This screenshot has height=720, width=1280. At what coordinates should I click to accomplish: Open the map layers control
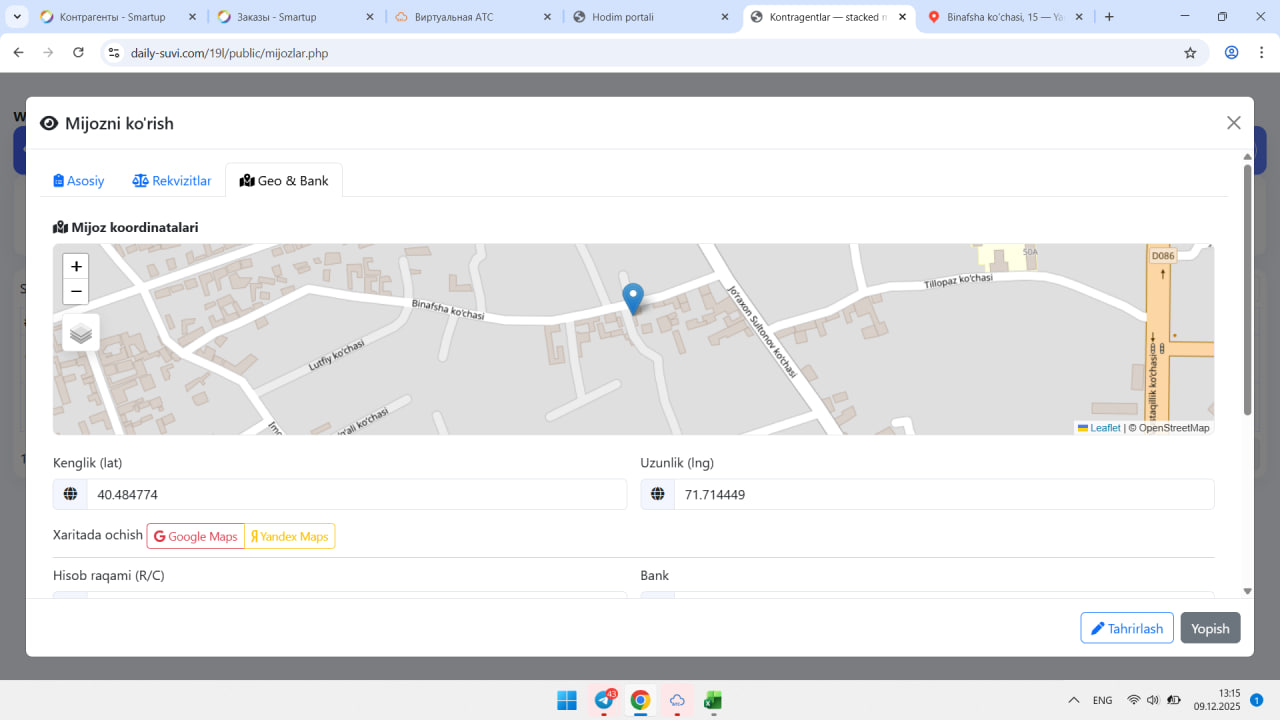81,333
